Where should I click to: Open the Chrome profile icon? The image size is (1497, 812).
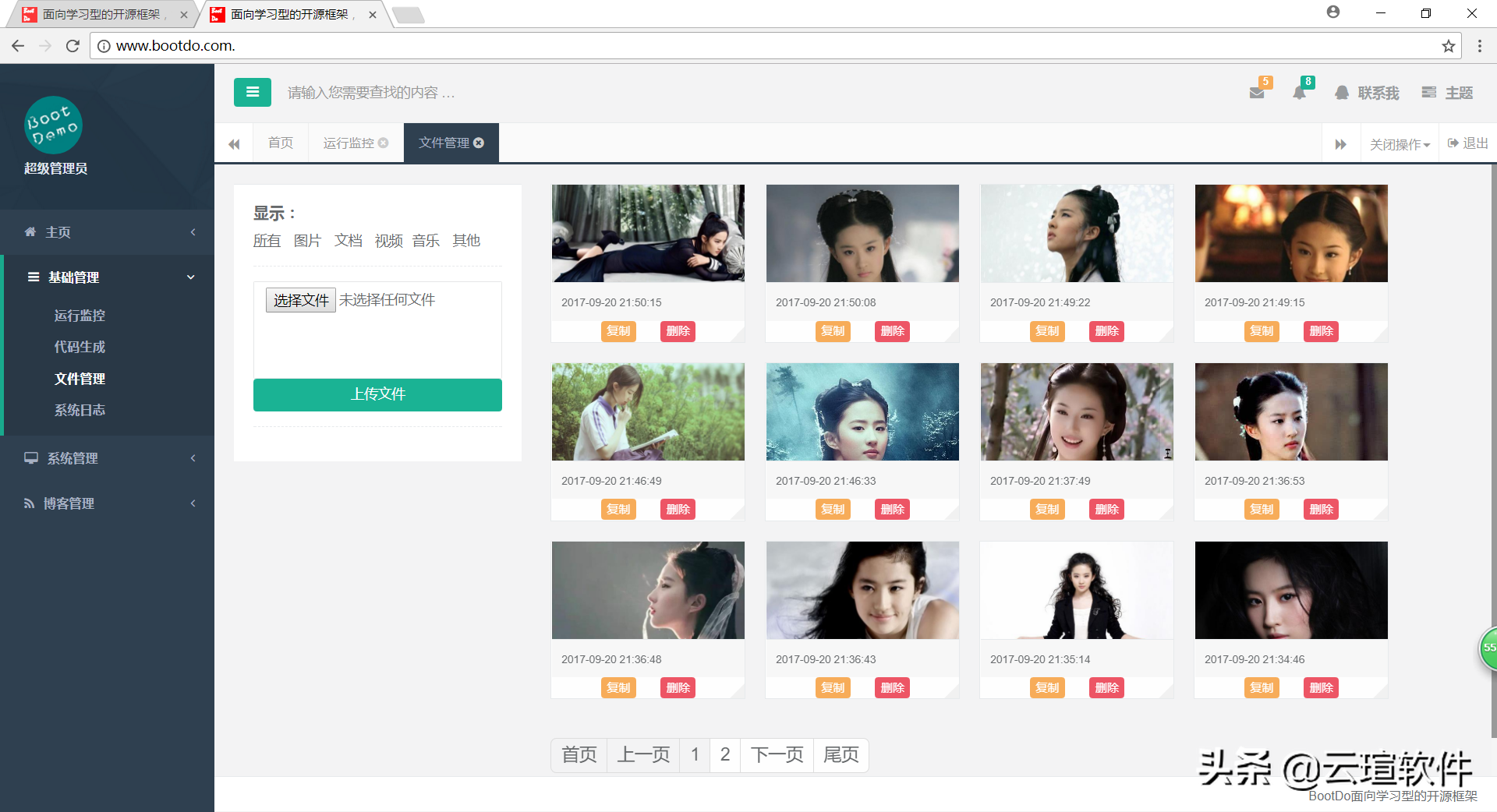pos(1333,12)
